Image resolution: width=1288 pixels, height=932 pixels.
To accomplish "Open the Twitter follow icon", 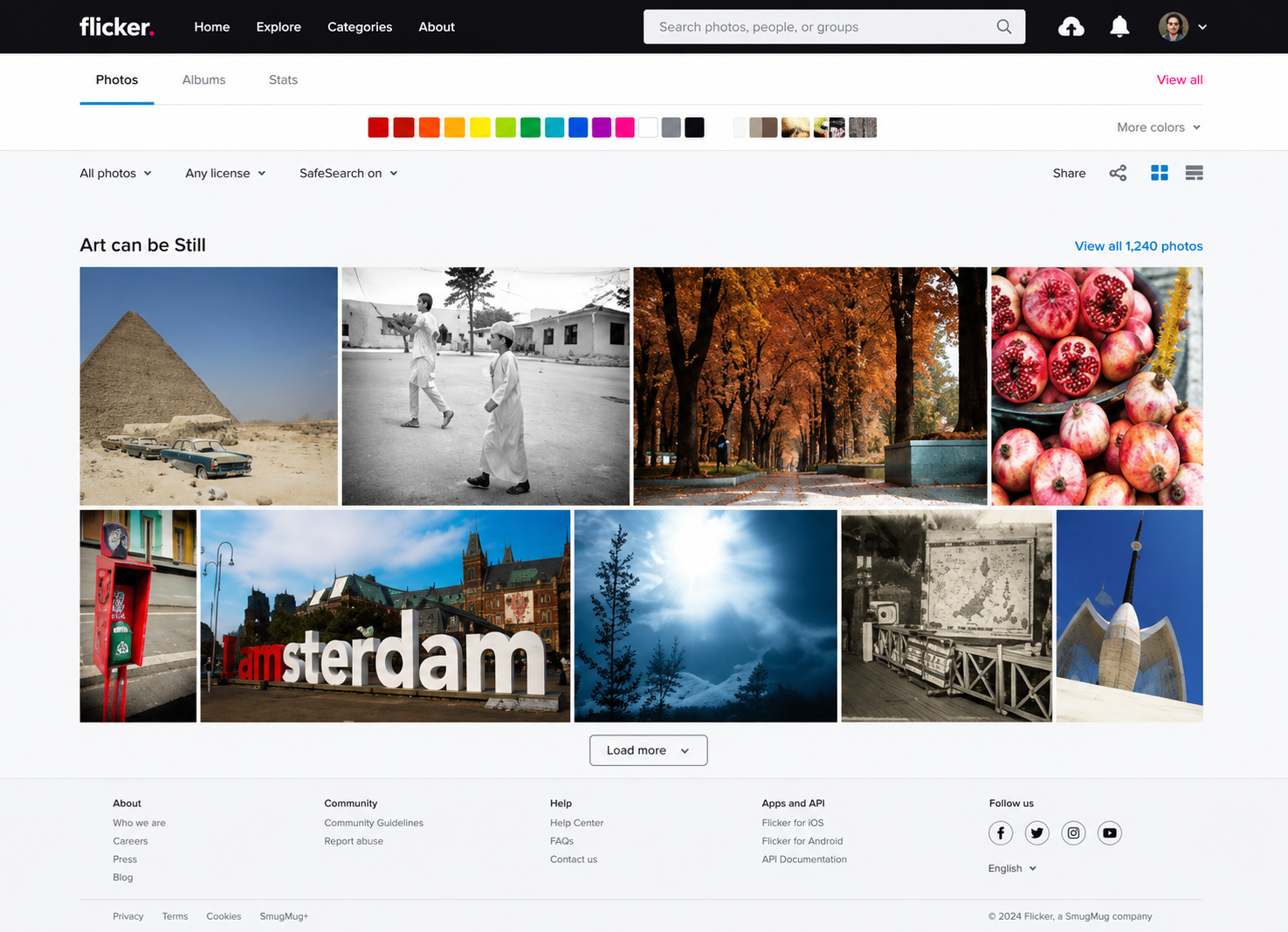I will pos(1037,833).
